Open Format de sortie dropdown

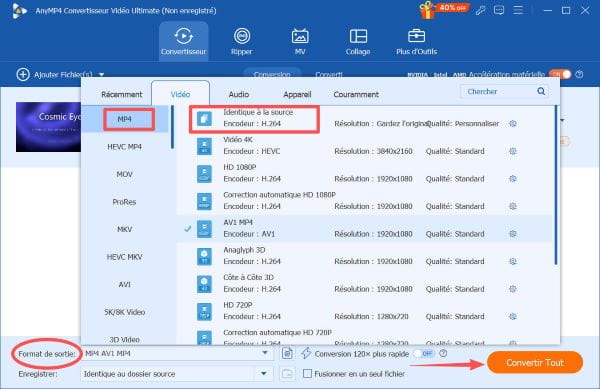coord(265,353)
